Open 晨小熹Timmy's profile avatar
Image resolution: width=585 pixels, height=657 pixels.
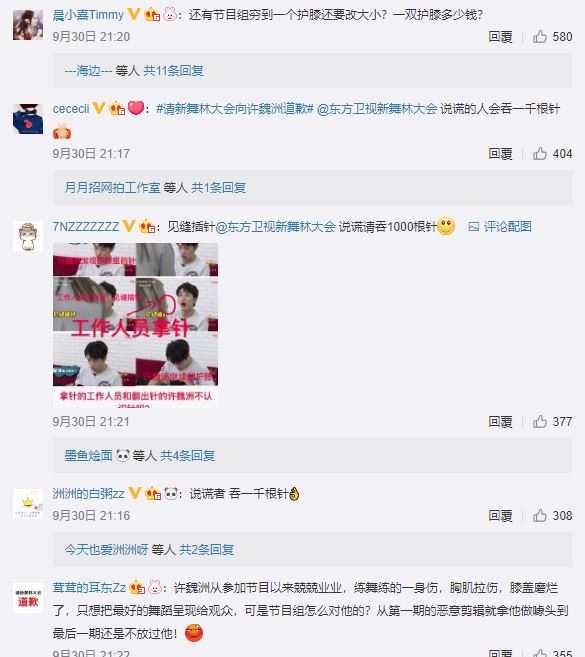28,25
